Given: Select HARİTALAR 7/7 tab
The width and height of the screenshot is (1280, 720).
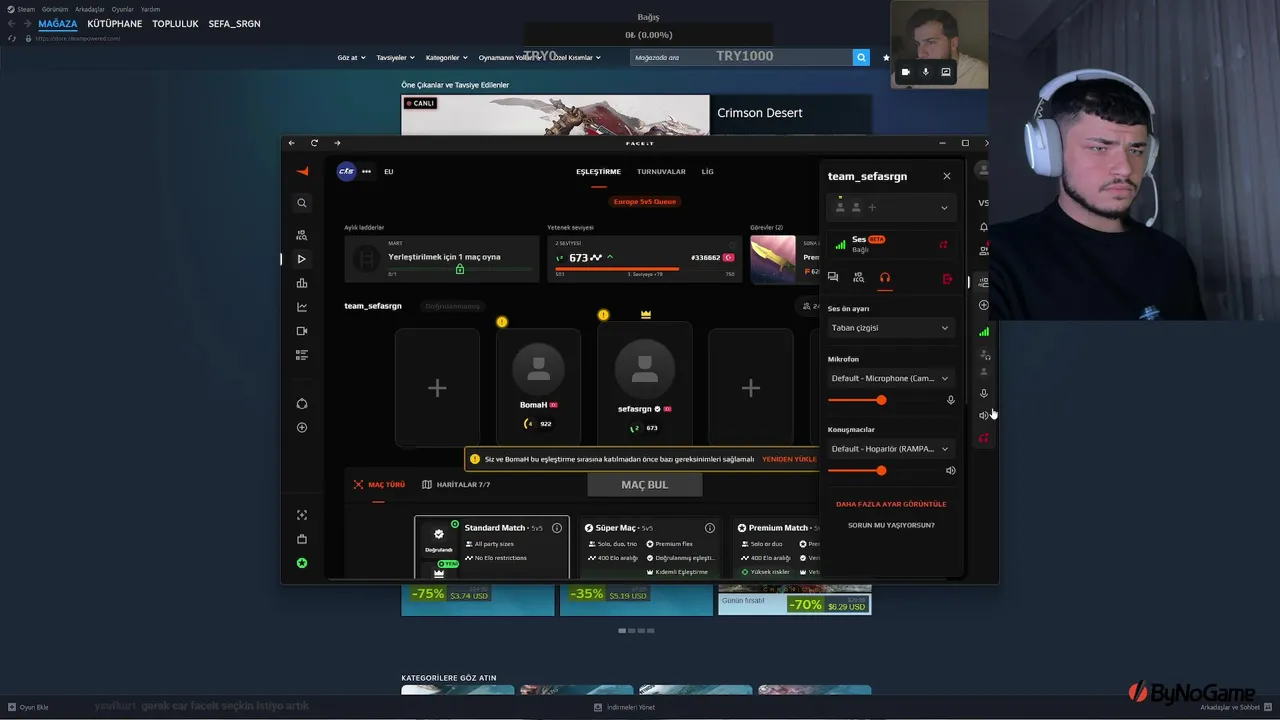Looking at the screenshot, I should pyautogui.click(x=456, y=485).
